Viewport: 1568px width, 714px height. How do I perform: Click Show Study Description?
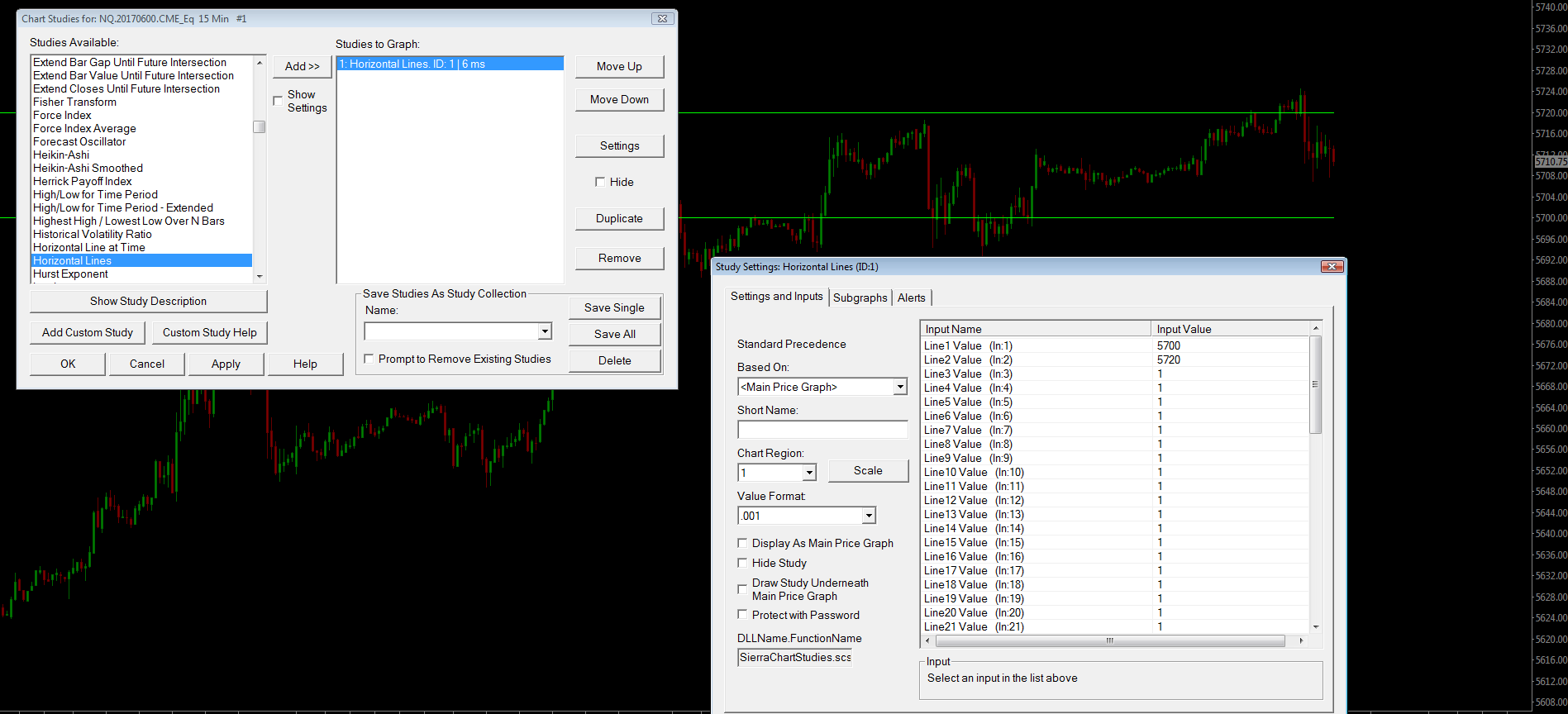point(149,301)
